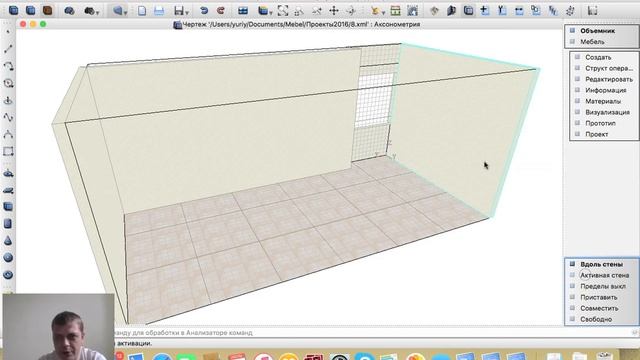Click the blue tiled-windows layout icon
The image size is (640, 360).
(x=243, y=11)
